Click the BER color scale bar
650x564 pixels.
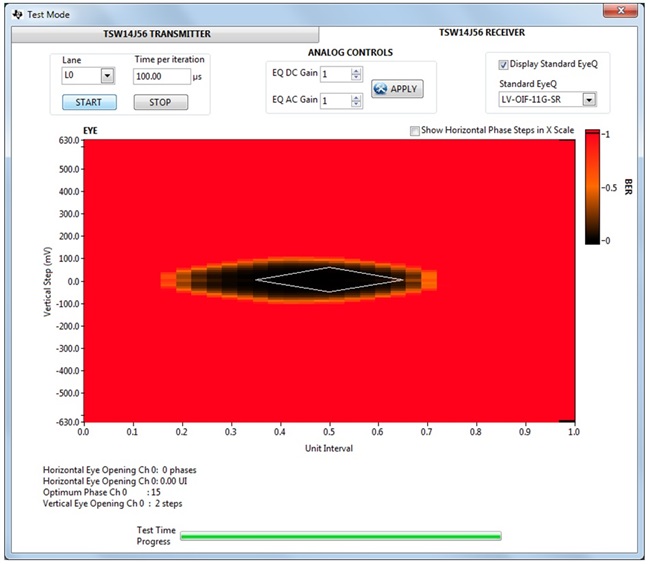click(x=592, y=187)
